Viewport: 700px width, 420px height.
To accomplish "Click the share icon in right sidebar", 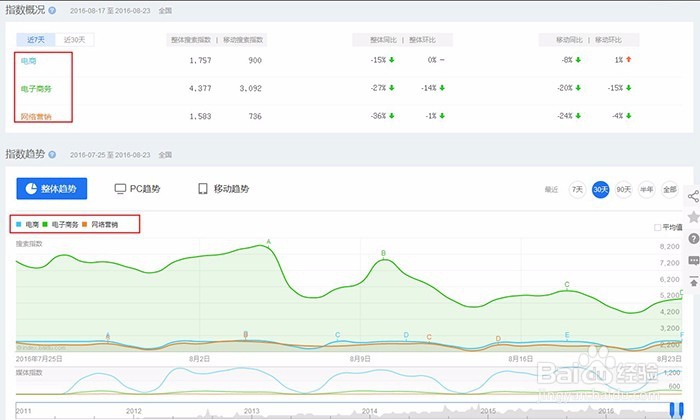I will click(x=693, y=196).
